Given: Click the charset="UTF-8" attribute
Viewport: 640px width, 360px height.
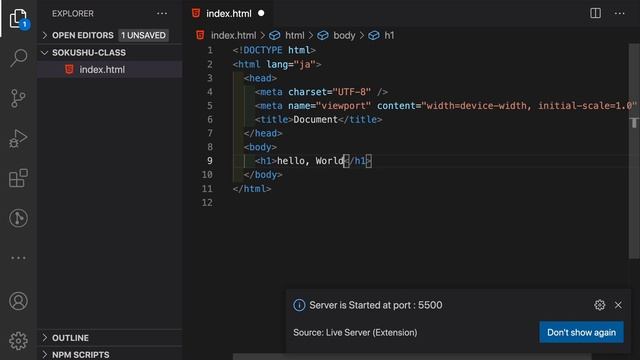Looking at the screenshot, I should [329, 92].
